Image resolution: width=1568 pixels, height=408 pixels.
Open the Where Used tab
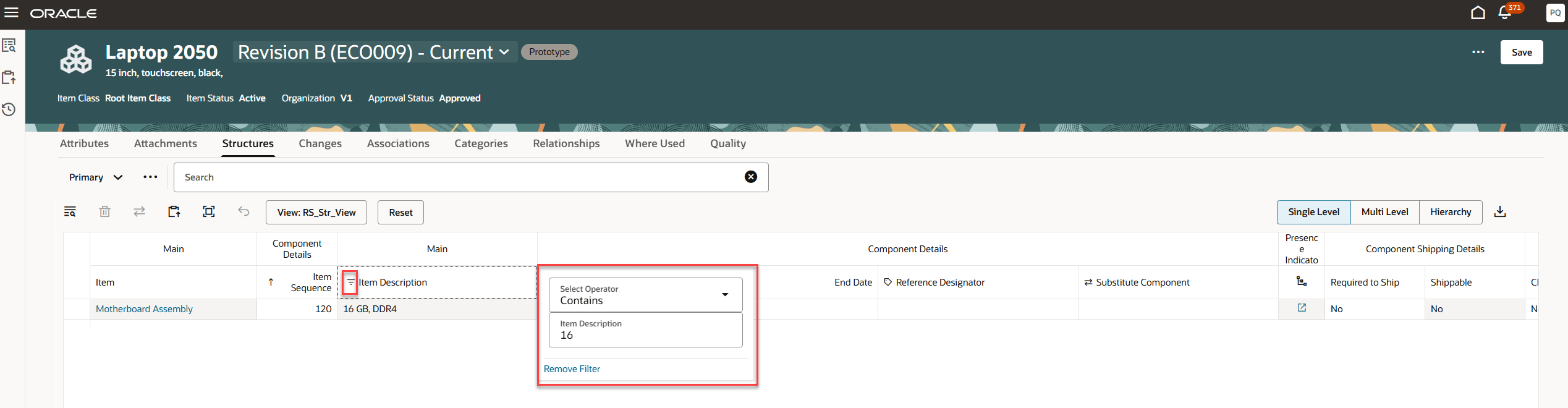tap(655, 143)
